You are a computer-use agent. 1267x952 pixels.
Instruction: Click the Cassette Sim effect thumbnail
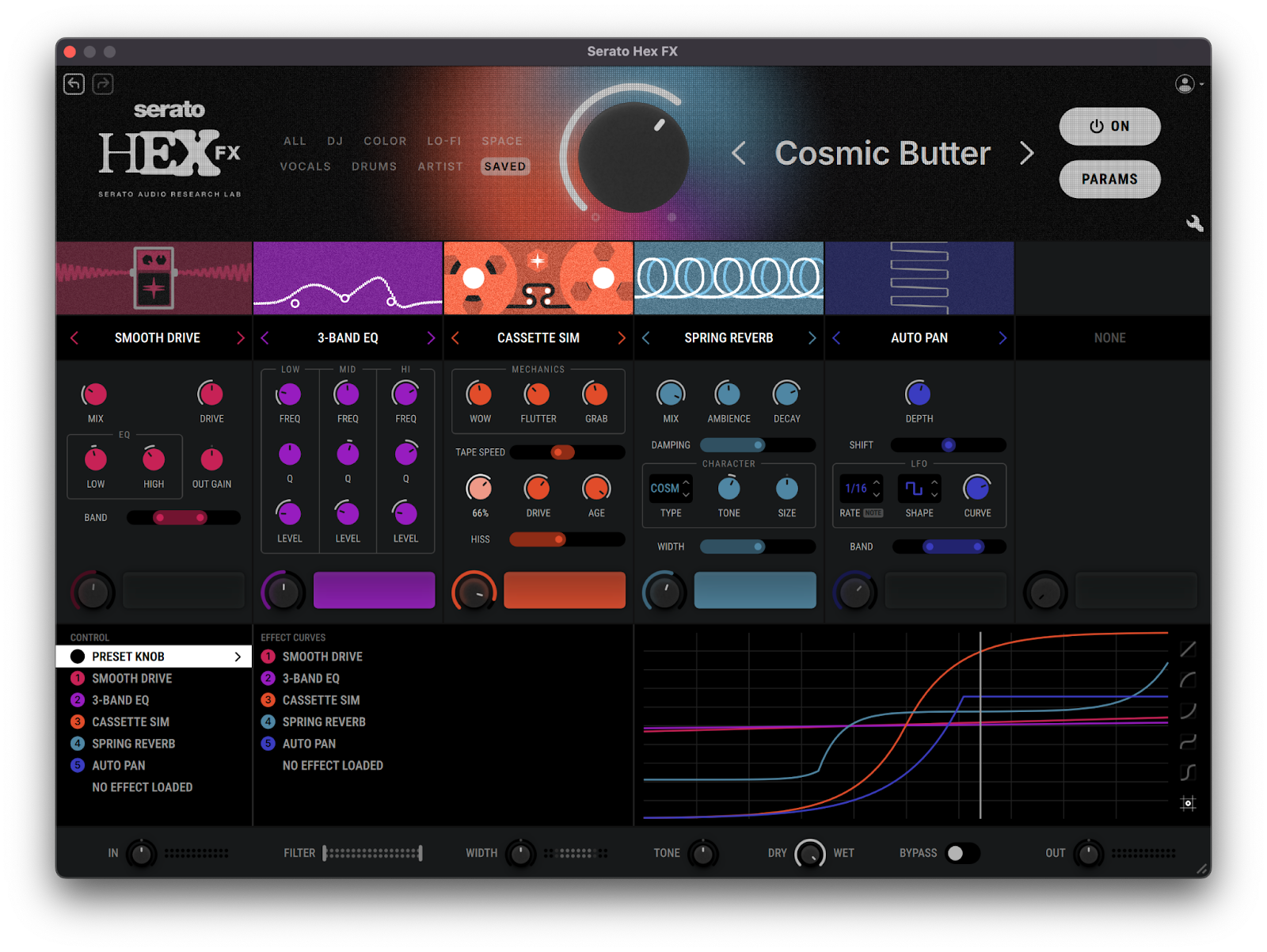click(538, 278)
